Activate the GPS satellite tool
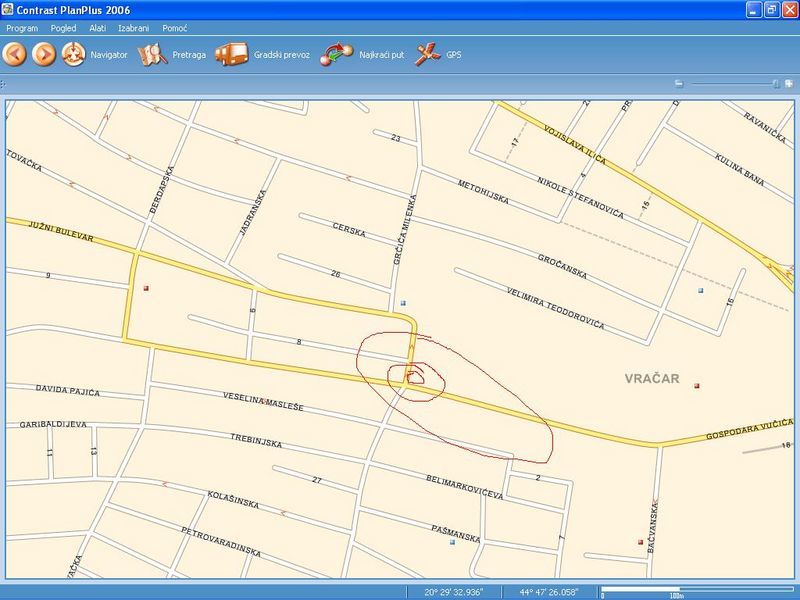This screenshot has height=600, width=800. 428,54
